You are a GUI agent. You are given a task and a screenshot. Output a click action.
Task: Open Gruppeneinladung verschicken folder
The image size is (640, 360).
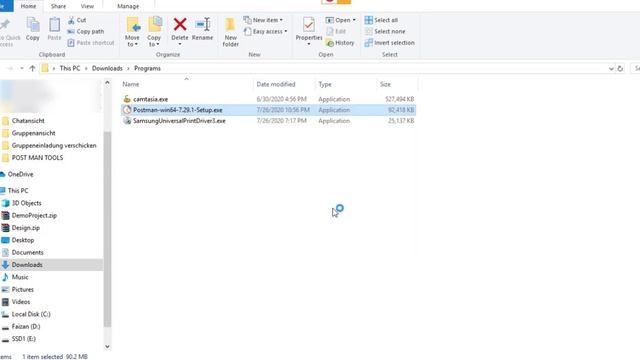pos(54,145)
